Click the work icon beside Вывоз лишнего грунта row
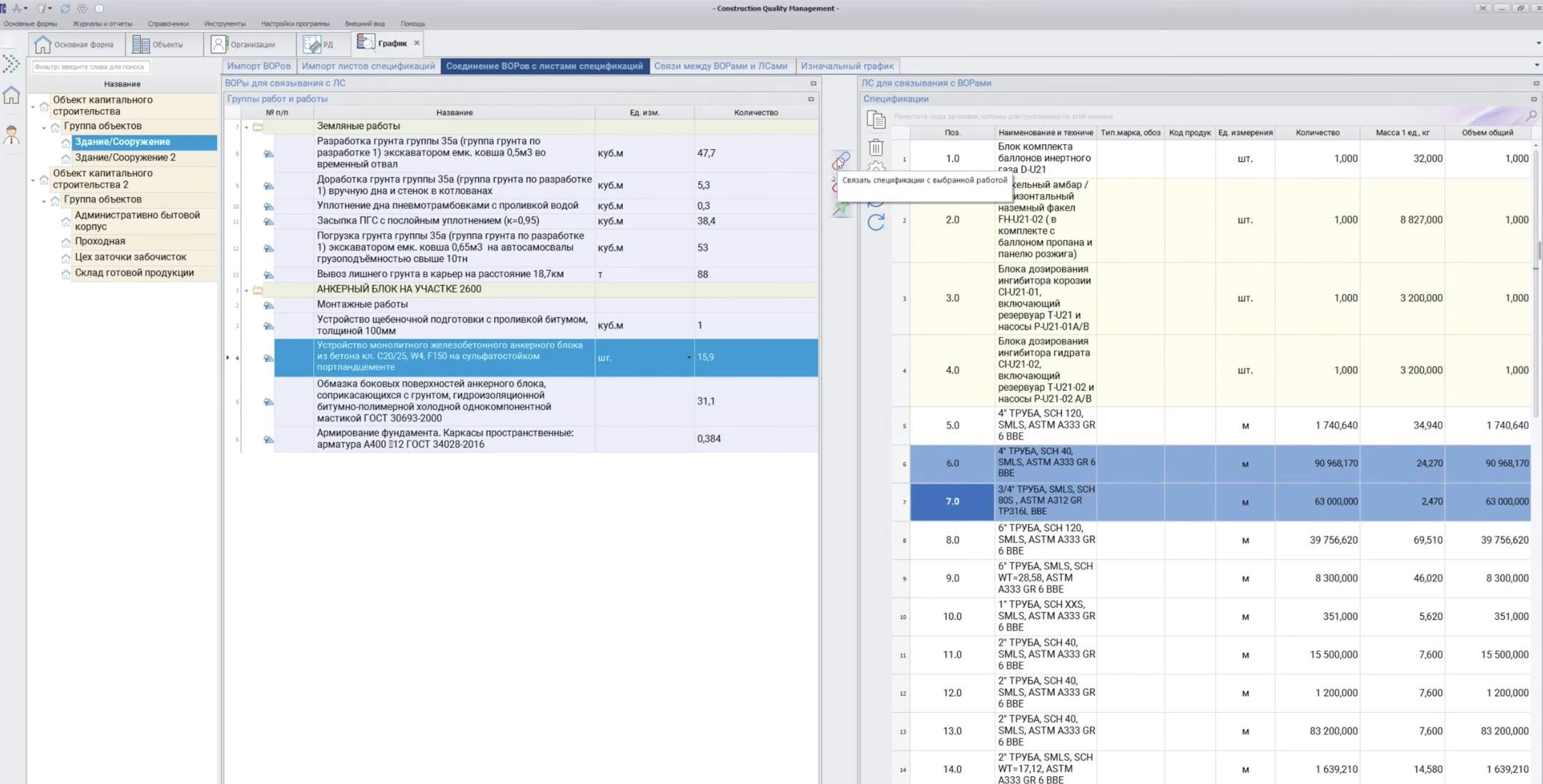Image resolution: width=1543 pixels, height=784 pixels. [x=268, y=275]
